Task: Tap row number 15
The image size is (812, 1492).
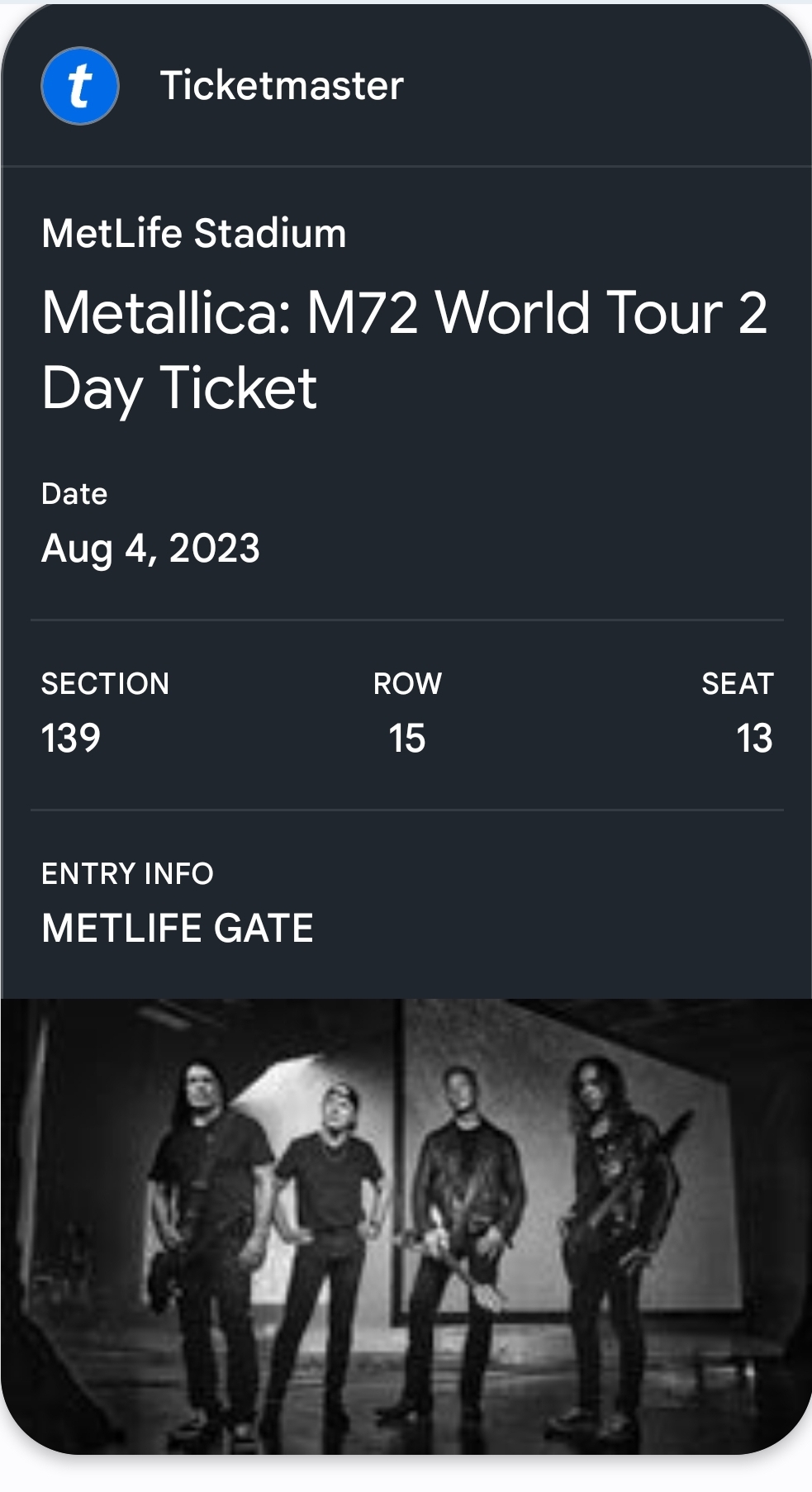Action: (407, 739)
